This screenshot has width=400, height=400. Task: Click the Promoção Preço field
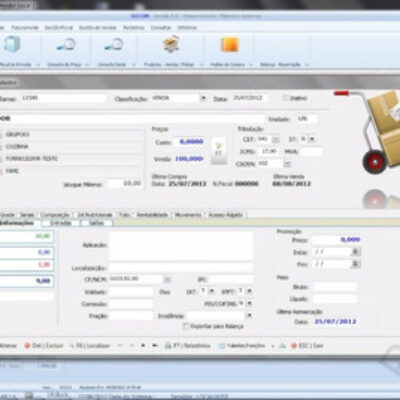pyautogui.click(x=337, y=240)
